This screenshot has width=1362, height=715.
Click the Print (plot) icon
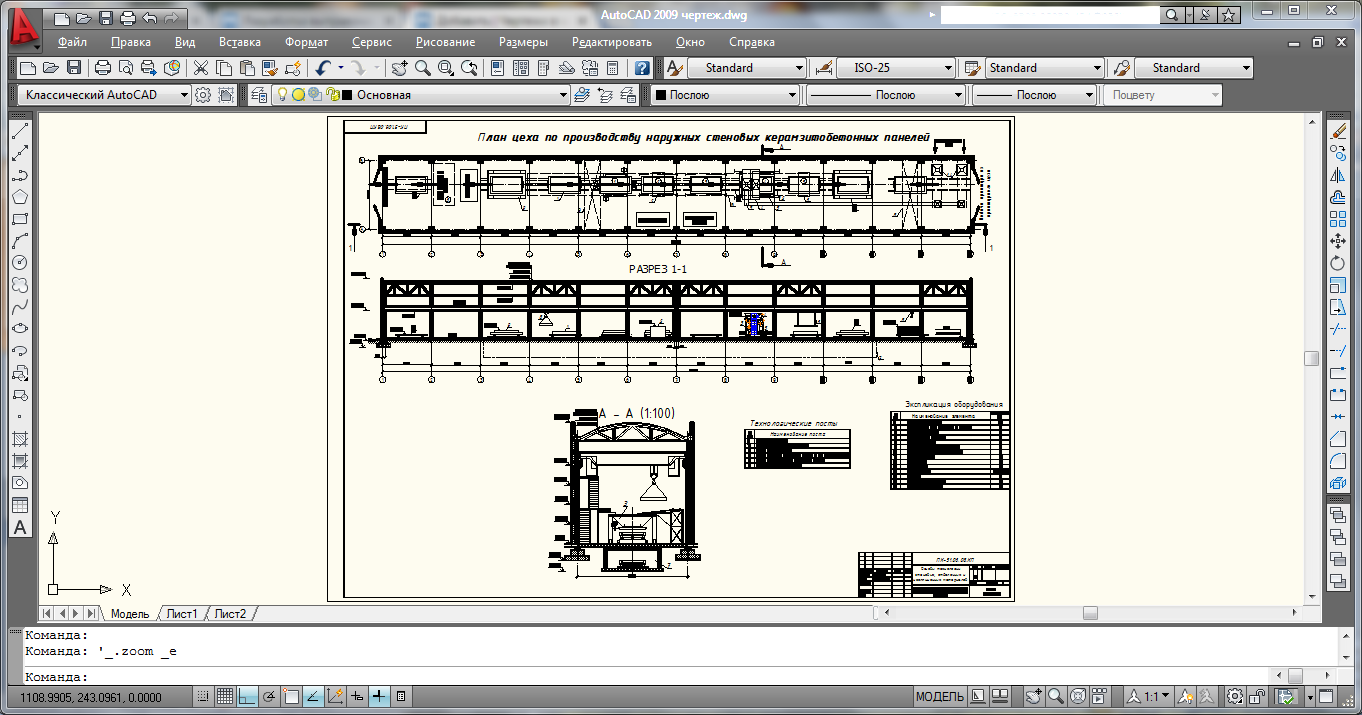coord(102,68)
